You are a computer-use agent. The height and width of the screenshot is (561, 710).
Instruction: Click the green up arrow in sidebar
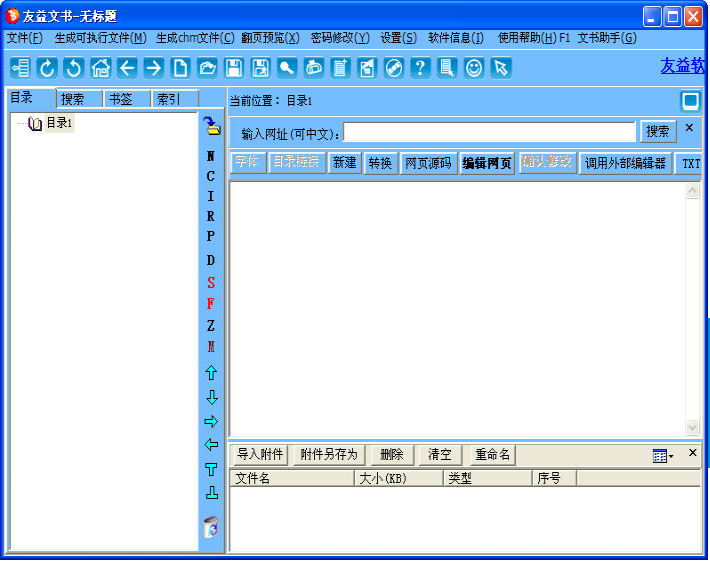coord(211,373)
